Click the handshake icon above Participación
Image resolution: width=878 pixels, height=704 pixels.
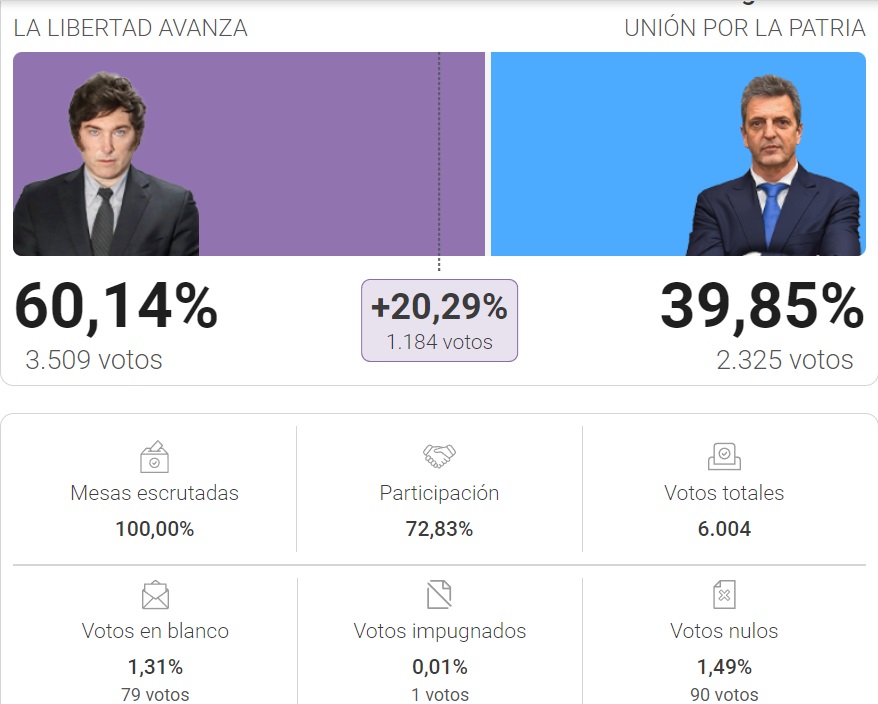(439, 456)
